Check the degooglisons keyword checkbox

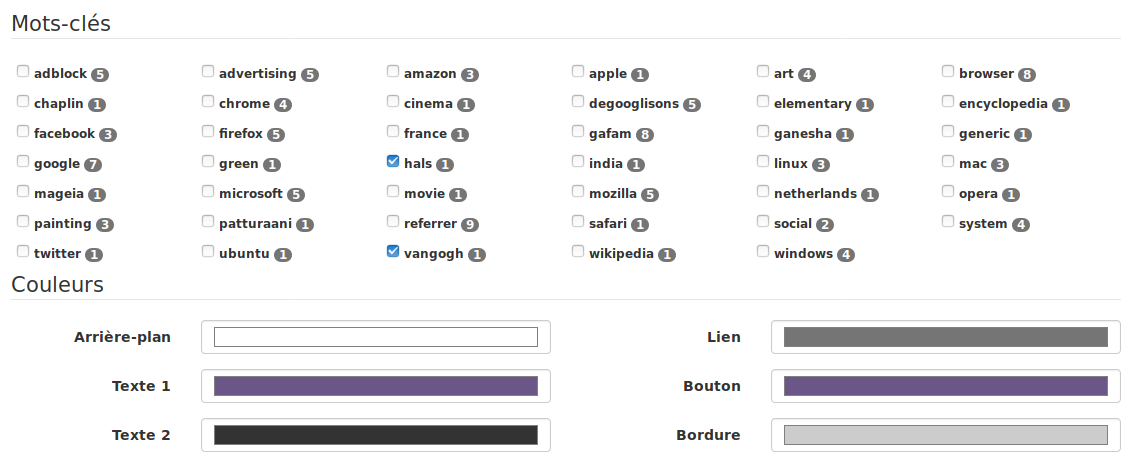578,101
